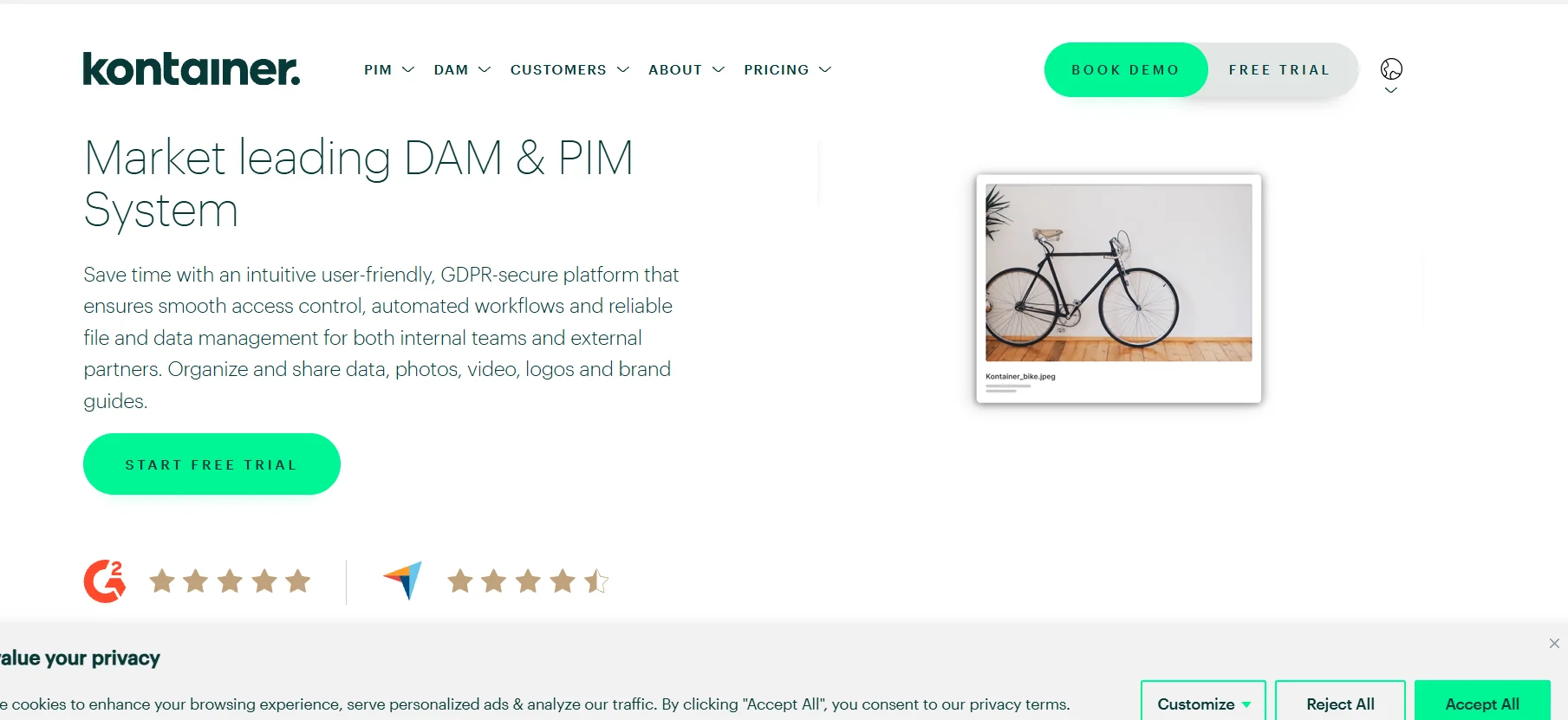Expand the PIM menu chevron
Viewport: 1568px width, 720px height.
pos(408,69)
